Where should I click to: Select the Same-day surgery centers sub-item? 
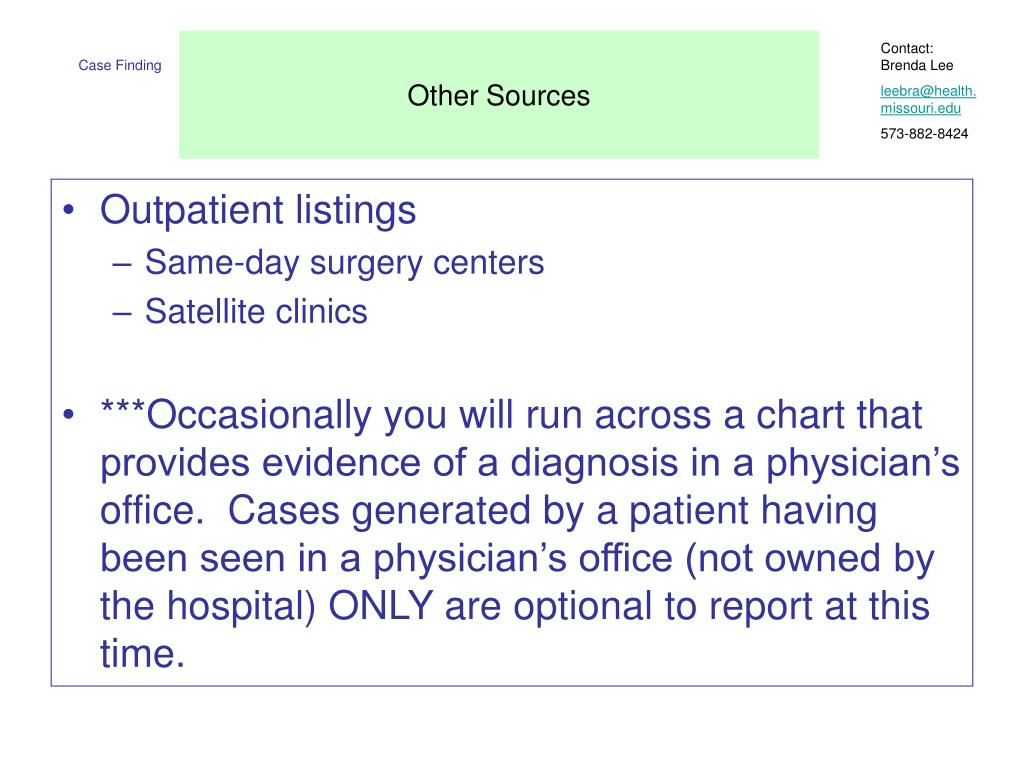coord(344,263)
